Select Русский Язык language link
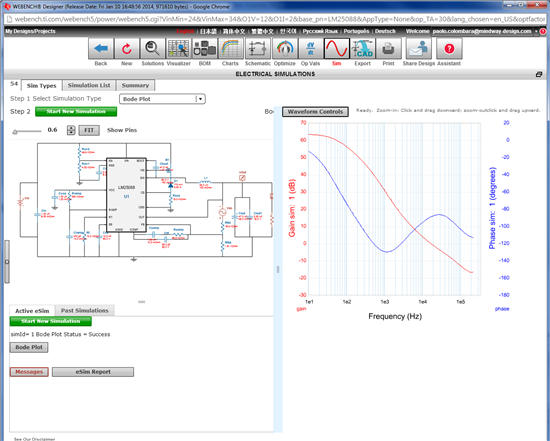550x441 pixels. 320,31
